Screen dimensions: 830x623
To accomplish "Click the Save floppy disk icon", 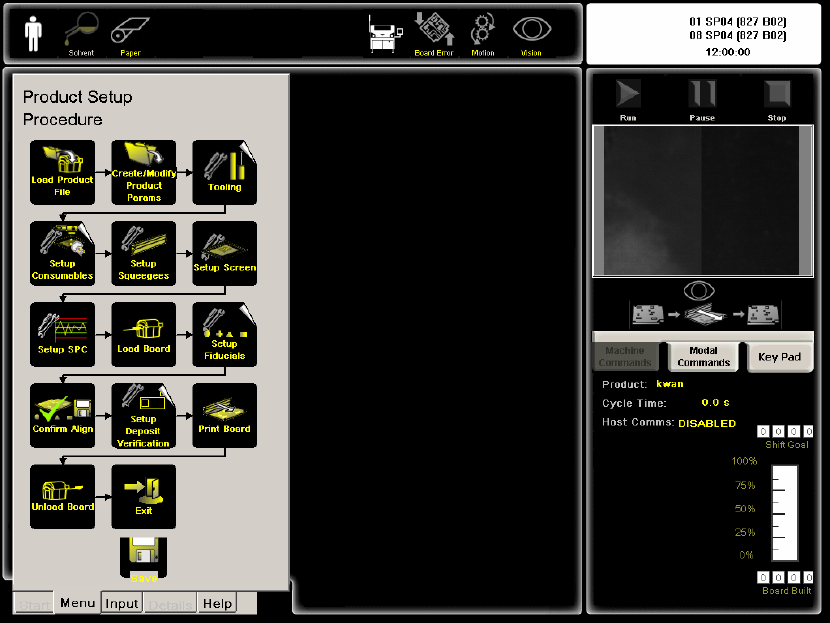I will pos(143,560).
